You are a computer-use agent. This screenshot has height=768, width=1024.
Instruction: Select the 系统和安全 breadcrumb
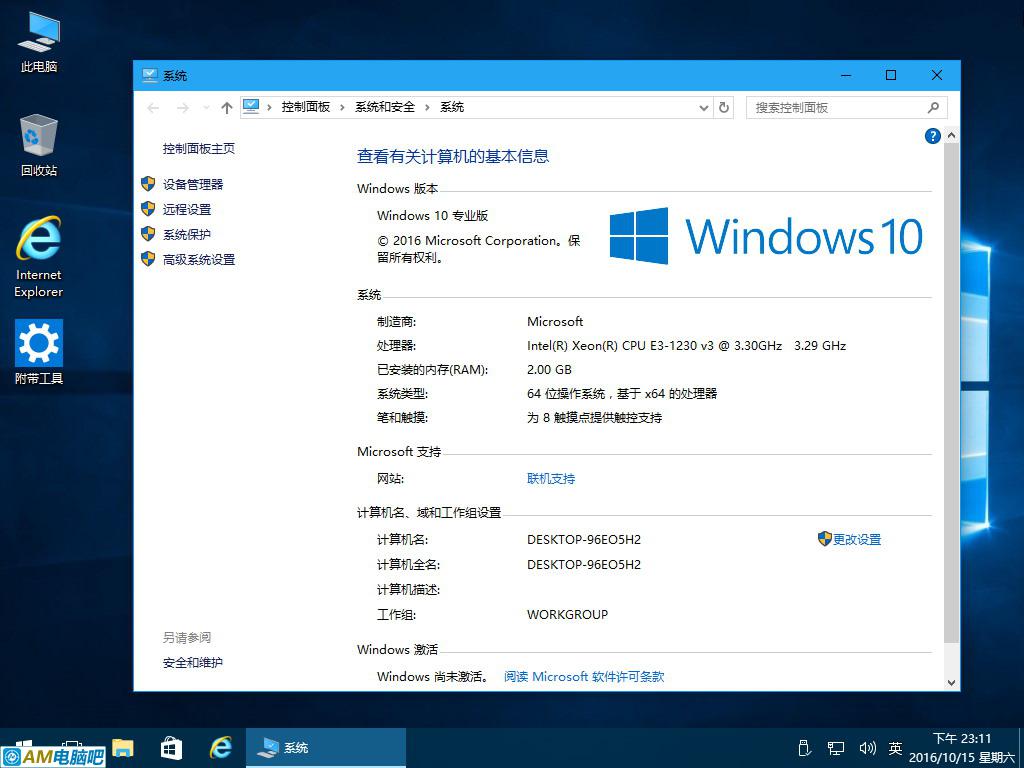pos(385,107)
